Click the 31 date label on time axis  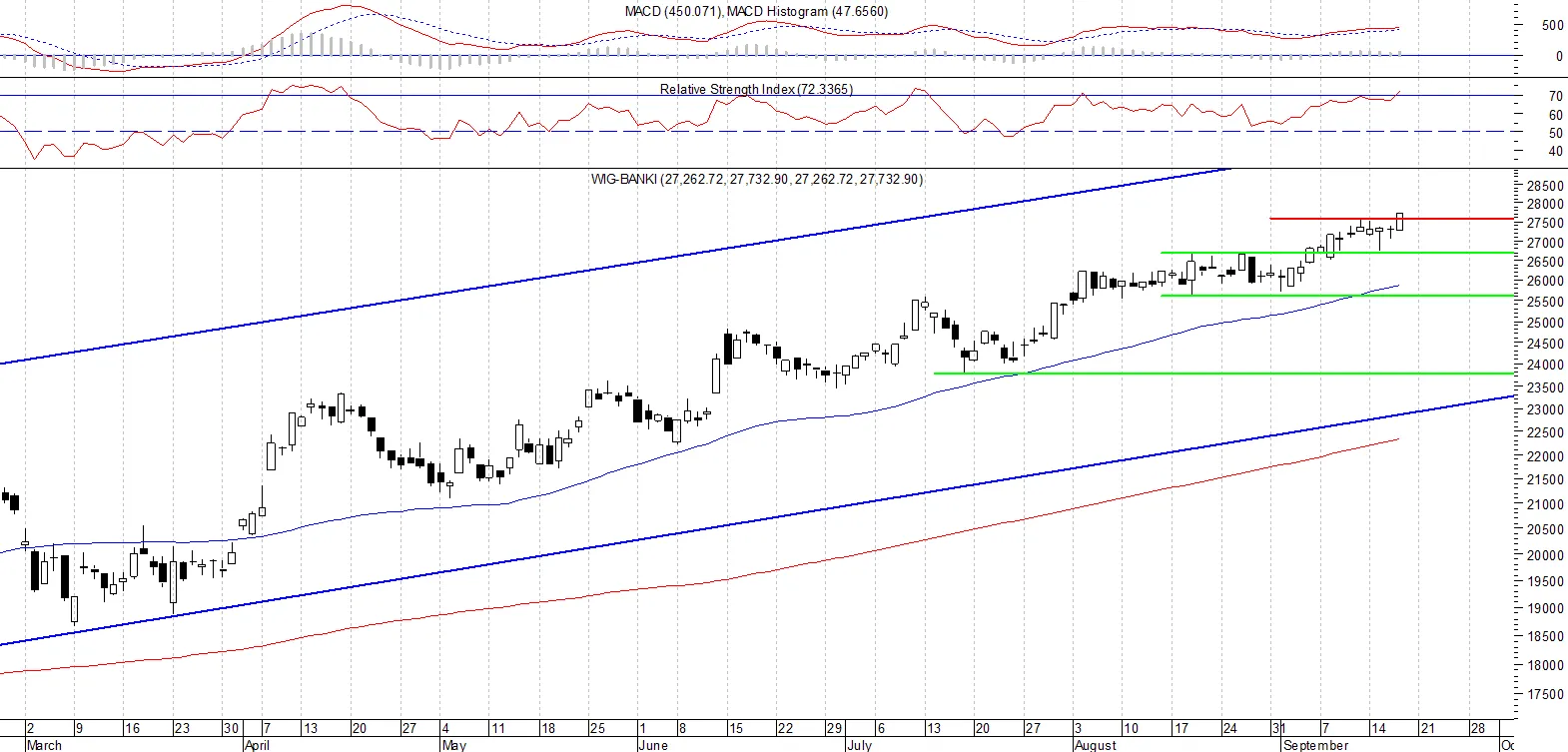point(1278,729)
